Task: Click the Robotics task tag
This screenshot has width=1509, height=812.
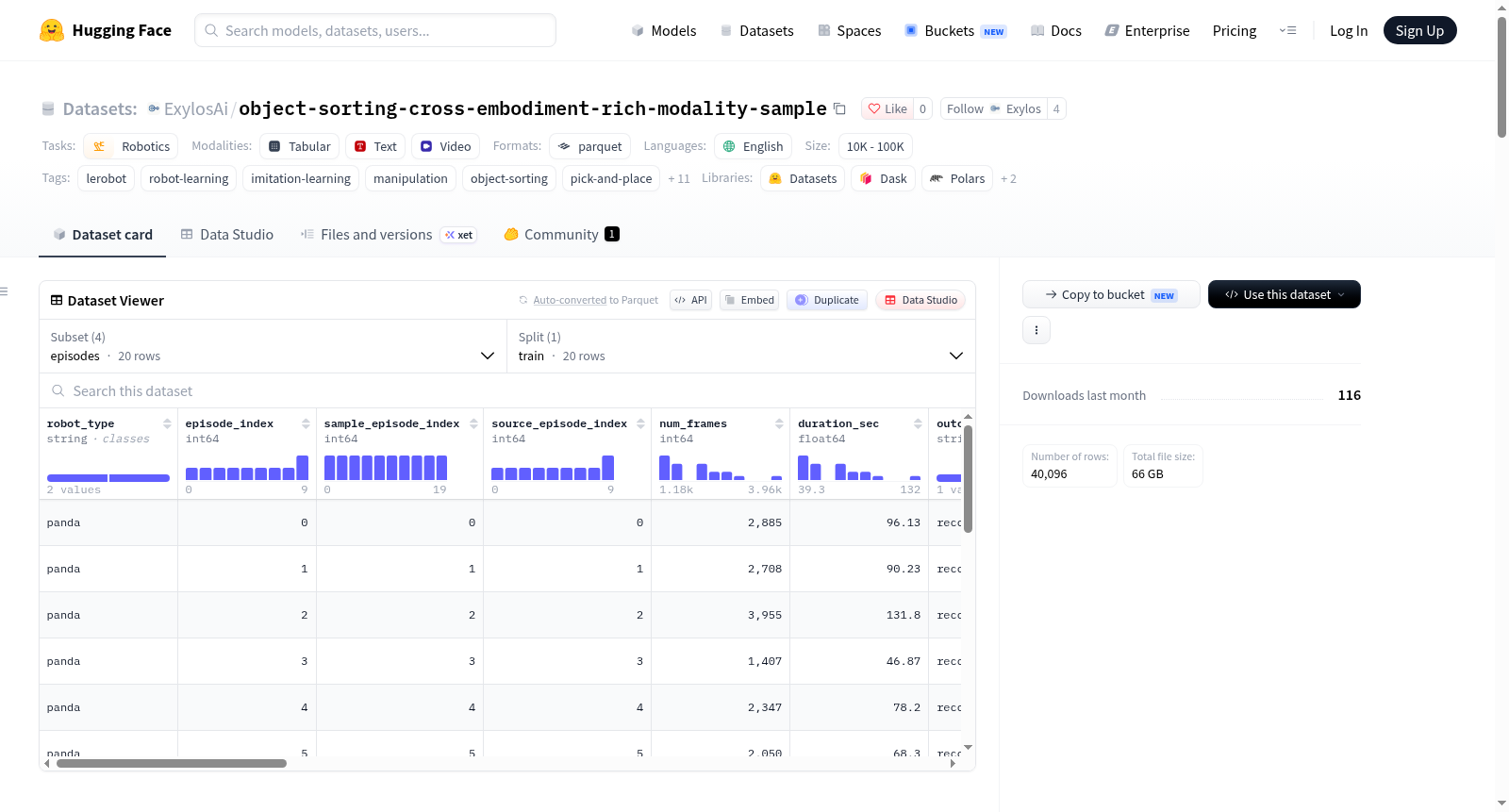Action: pos(131,146)
